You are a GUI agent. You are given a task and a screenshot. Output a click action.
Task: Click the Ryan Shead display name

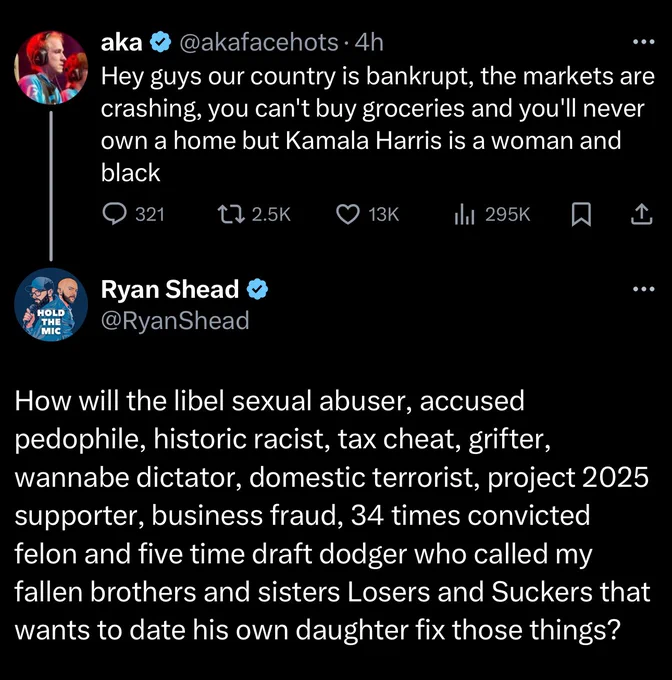click(170, 289)
